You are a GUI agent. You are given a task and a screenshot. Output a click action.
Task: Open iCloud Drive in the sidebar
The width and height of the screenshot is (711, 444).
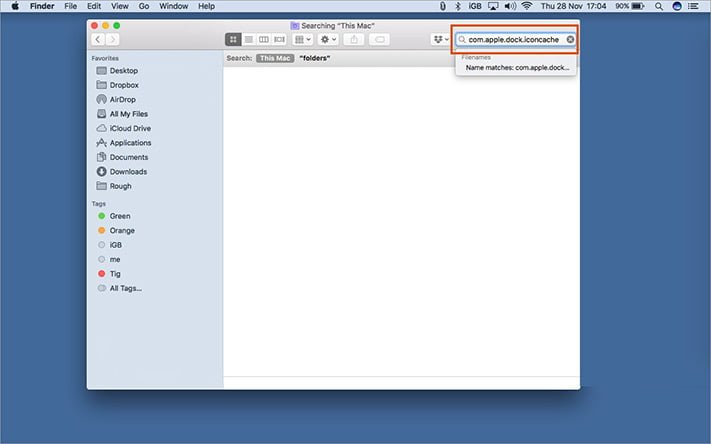point(124,128)
